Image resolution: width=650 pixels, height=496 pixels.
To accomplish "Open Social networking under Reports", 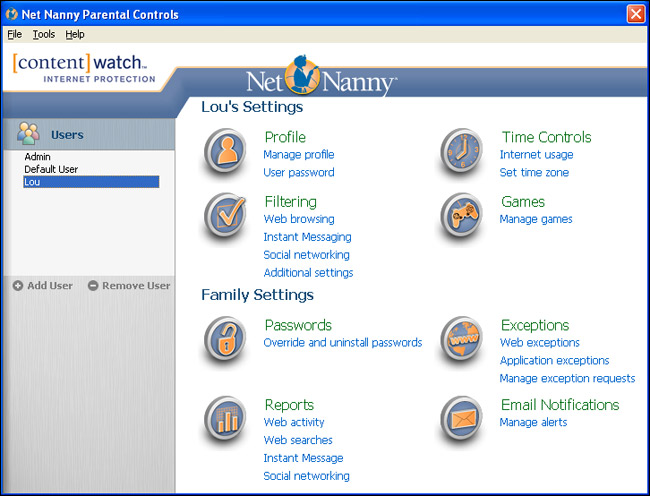I will (306, 476).
